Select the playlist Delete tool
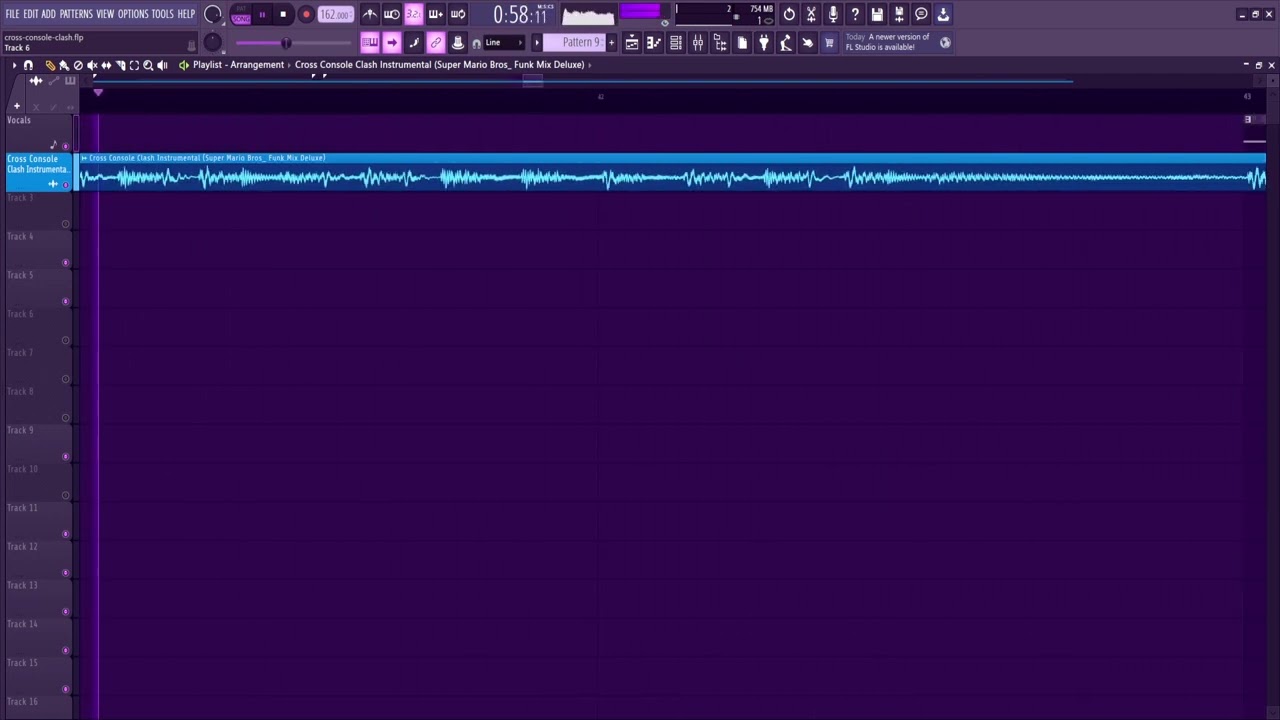 pyautogui.click(x=78, y=65)
